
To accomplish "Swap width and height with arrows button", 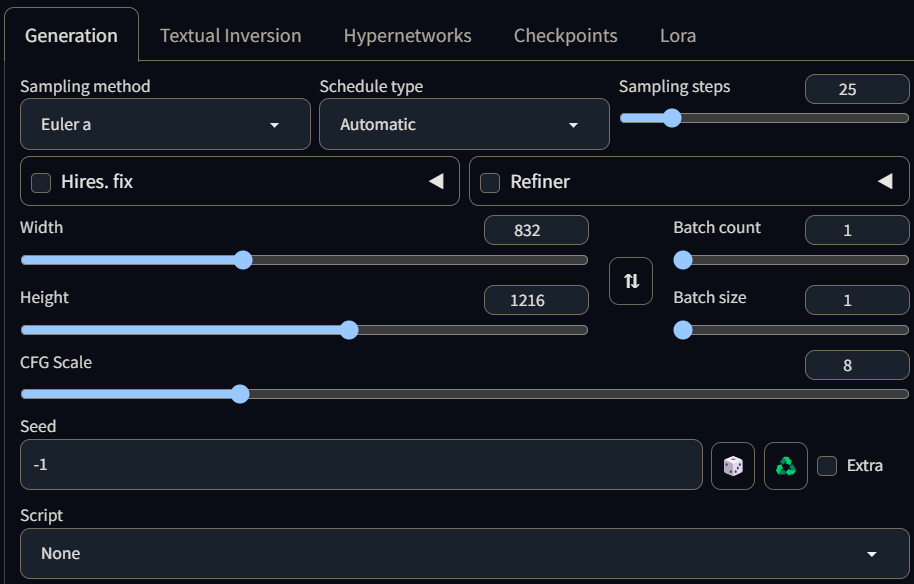I will 631,281.
